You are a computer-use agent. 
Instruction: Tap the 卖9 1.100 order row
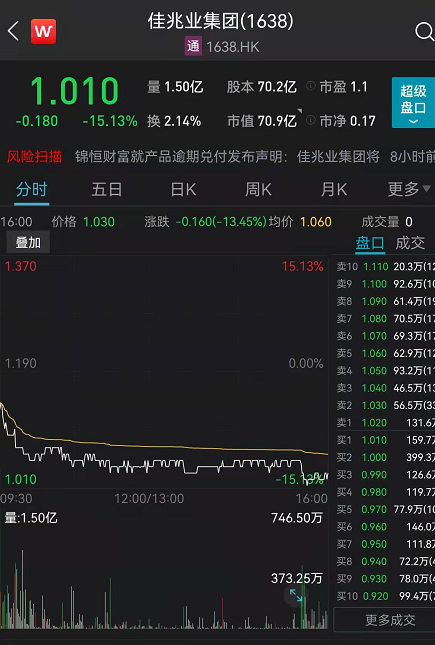click(385, 284)
